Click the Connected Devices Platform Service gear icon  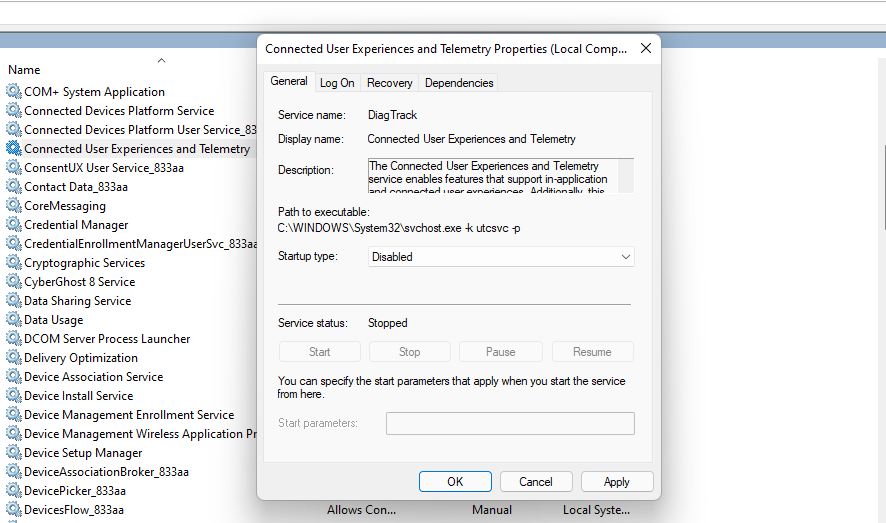pyautogui.click(x=13, y=111)
